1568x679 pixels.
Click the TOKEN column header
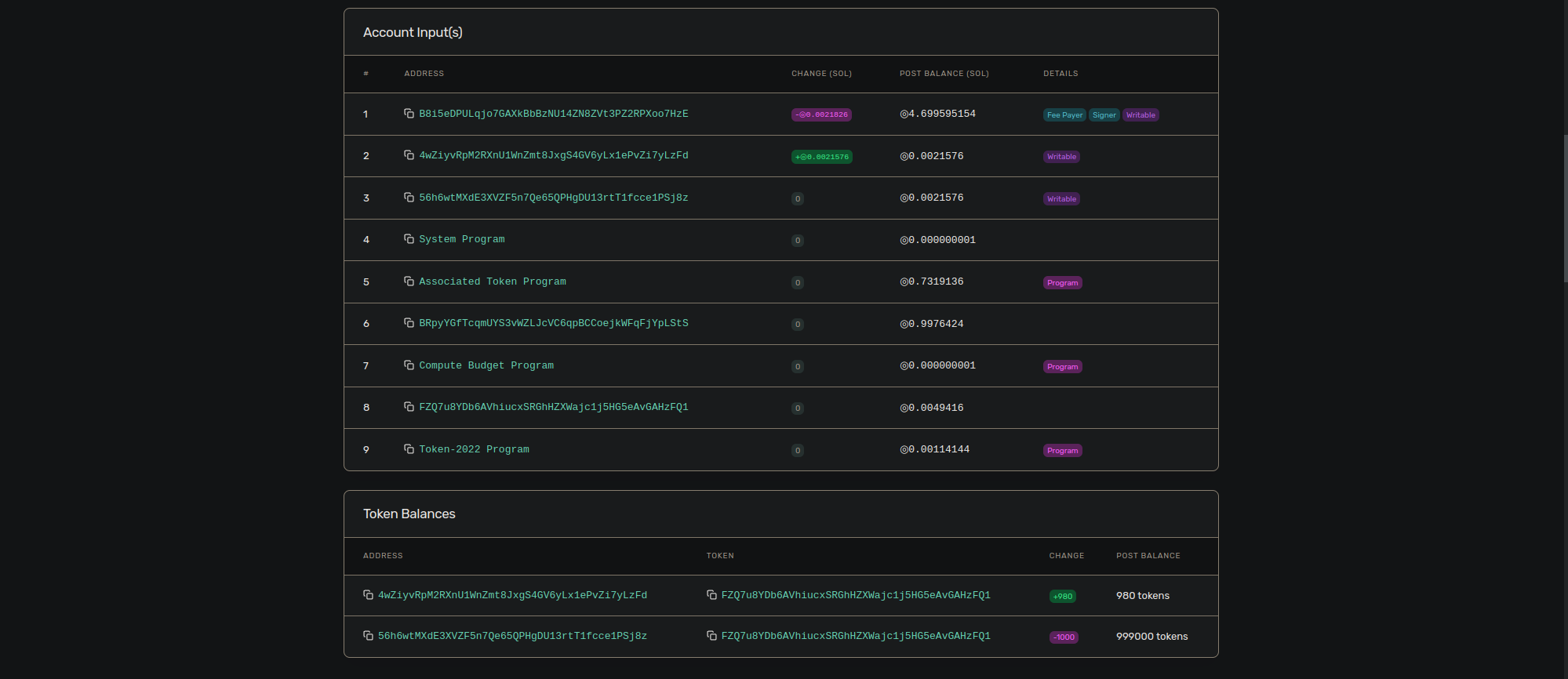(x=720, y=556)
